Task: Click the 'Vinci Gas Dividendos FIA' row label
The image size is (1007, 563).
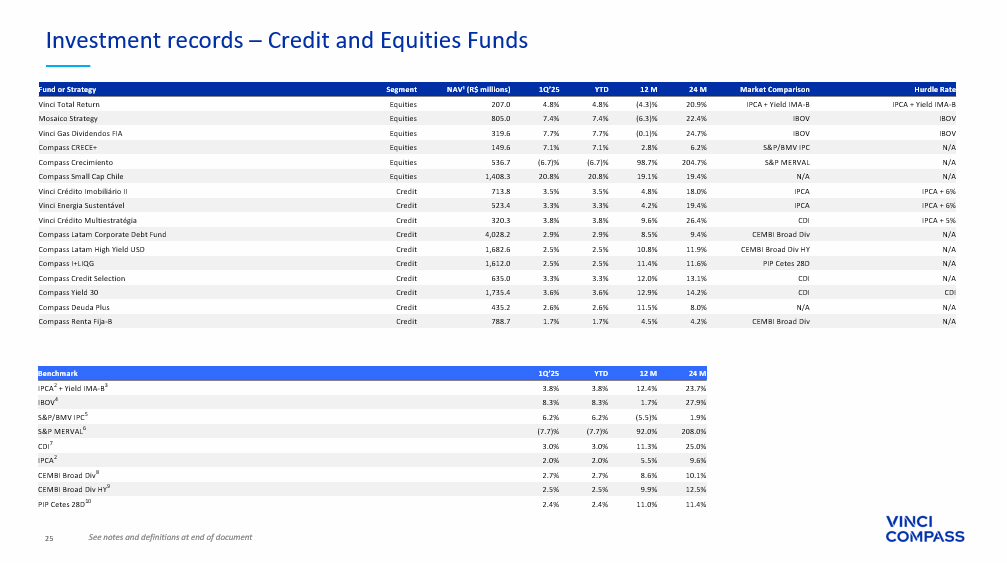Action: (80, 134)
